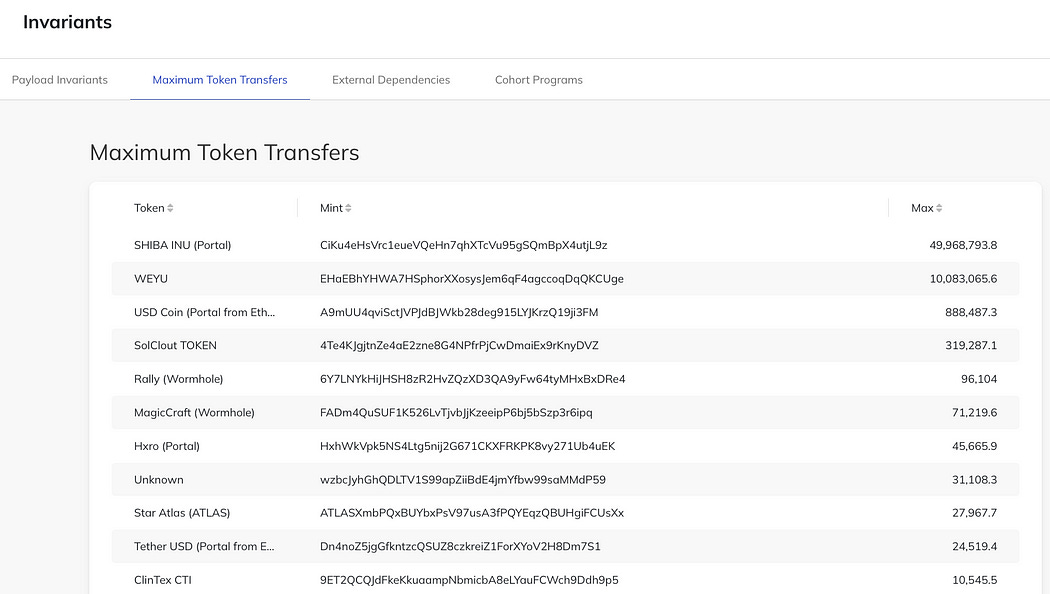Image resolution: width=1050 pixels, height=594 pixels.
Task: Click the Token column header label
Action: tap(149, 208)
